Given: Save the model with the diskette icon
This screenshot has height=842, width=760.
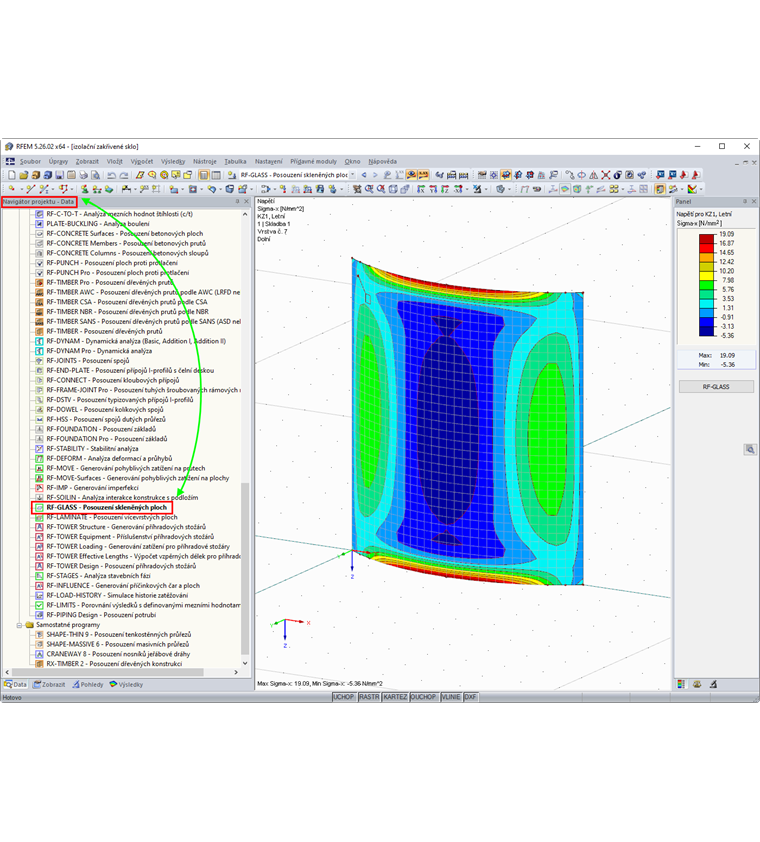Looking at the screenshot, I should [x=59, y=175].
